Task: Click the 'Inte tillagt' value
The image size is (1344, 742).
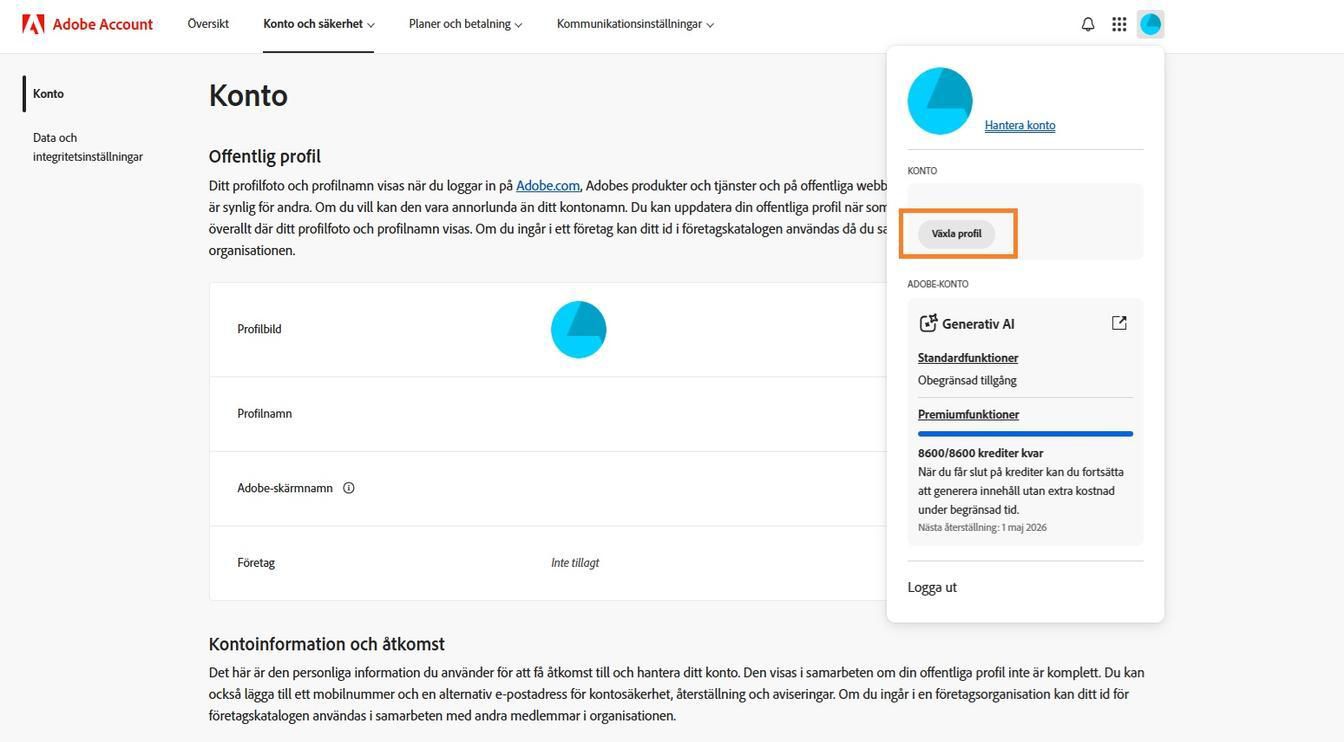Action: [x=575, y=563]
